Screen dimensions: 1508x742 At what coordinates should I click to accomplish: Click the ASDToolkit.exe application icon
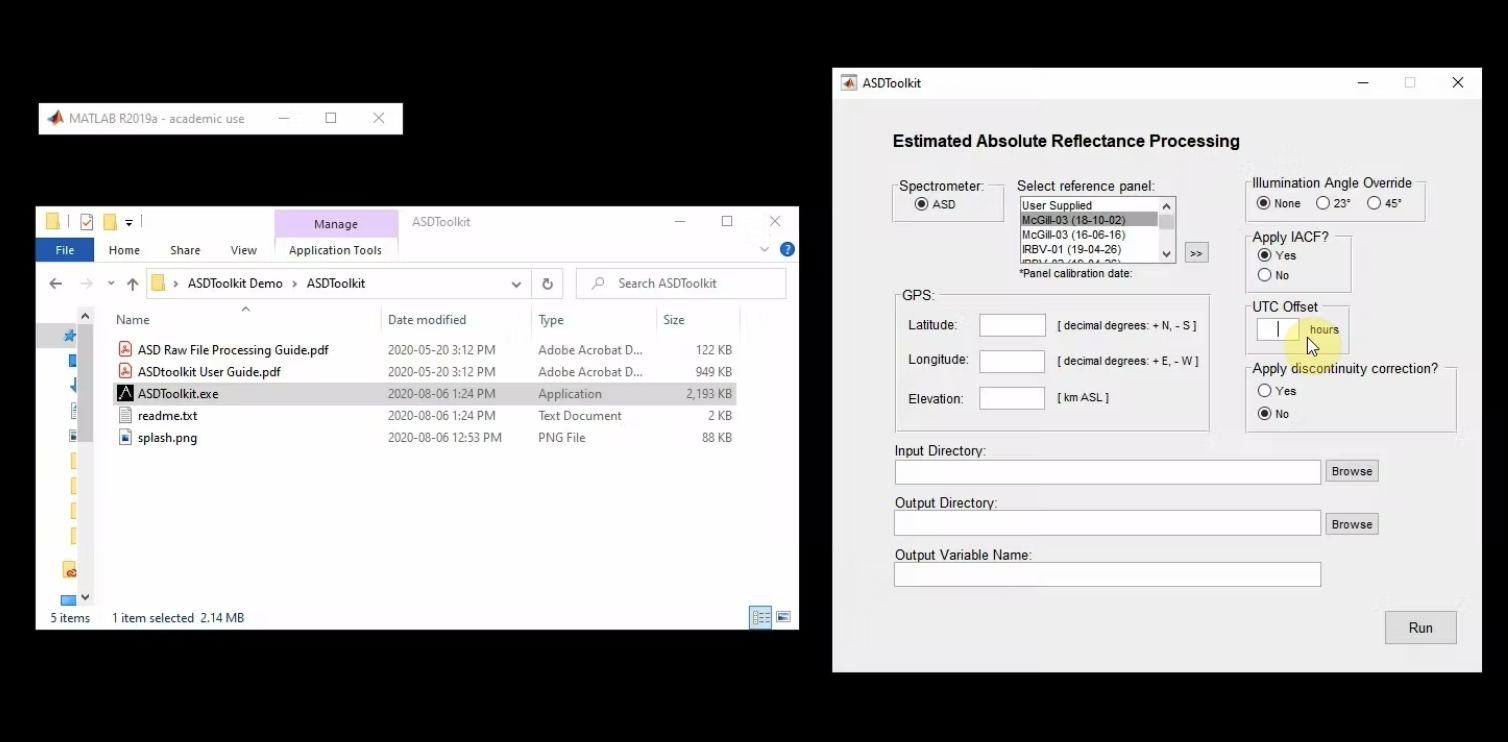tap(125, 394)
